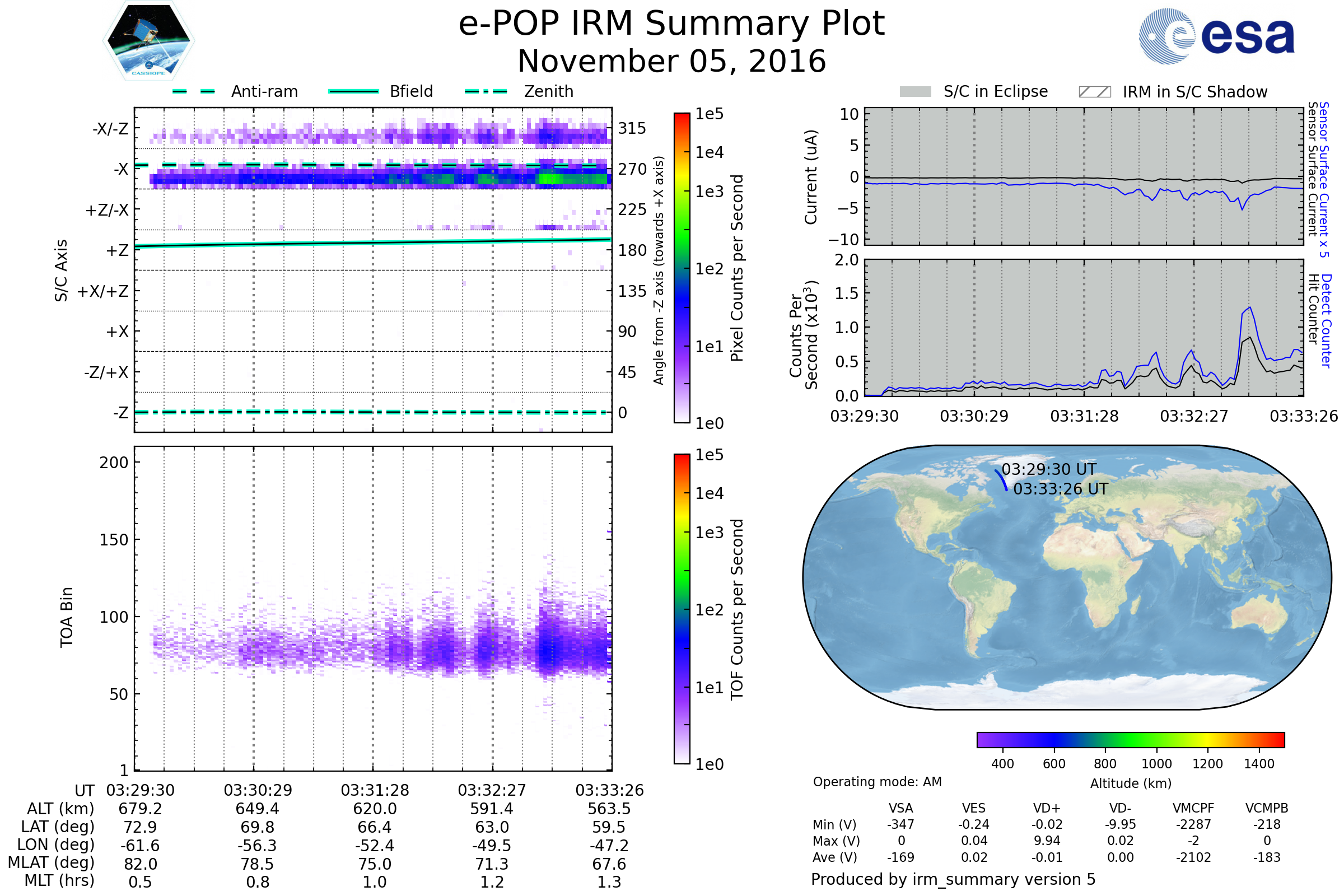Click the Bfield solid line legend marker
The height and width of the screenshot is (896, 1344).
[353, 91]
